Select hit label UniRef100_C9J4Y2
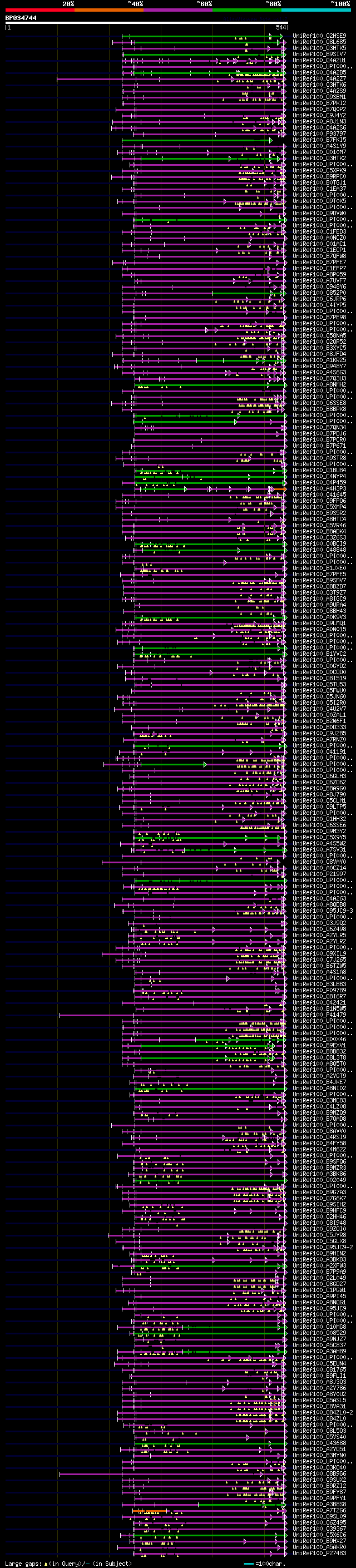This screenshot has height=1568, width=356. click(x=319, y=115)
